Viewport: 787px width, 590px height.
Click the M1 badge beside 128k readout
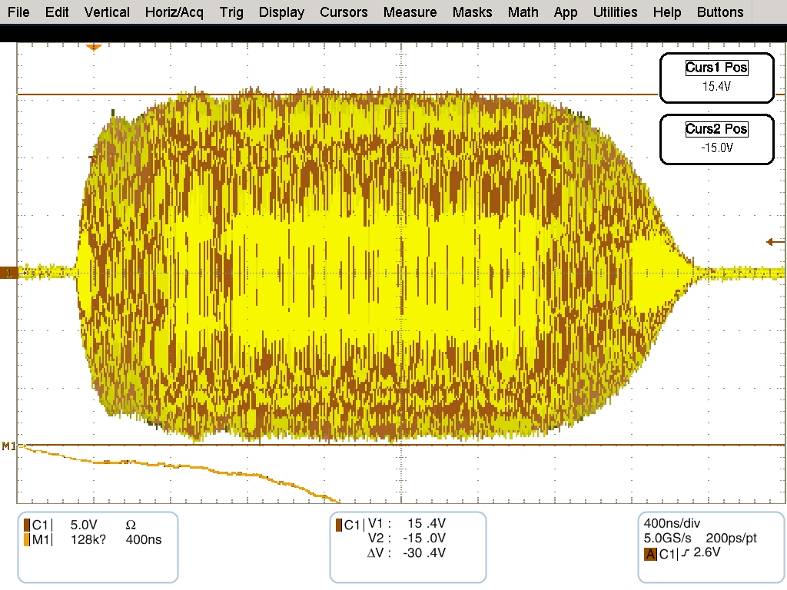tap(38, 540)
